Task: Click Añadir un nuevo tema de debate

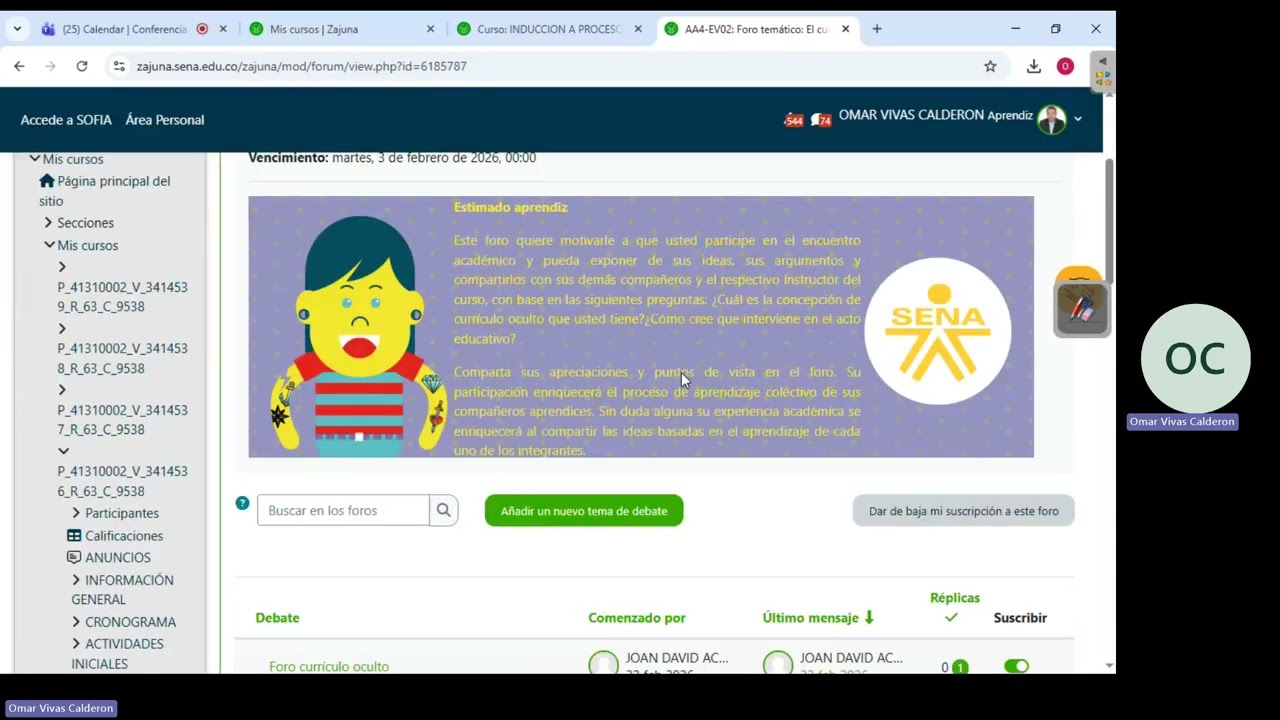Action: (584, 511)
